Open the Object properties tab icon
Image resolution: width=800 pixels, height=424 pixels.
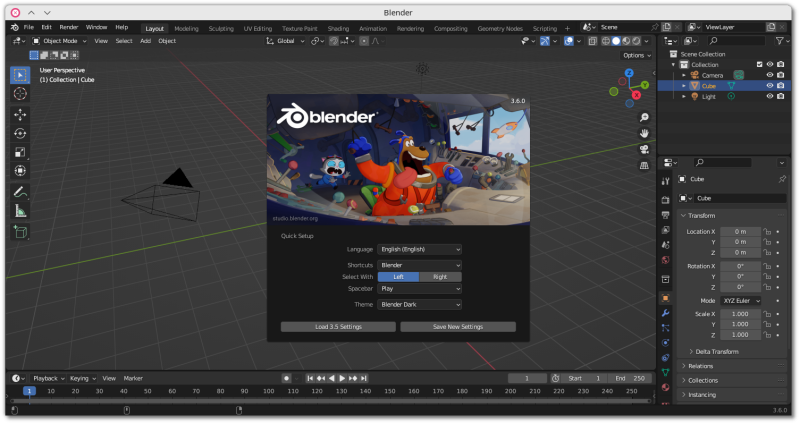(665, 298)
